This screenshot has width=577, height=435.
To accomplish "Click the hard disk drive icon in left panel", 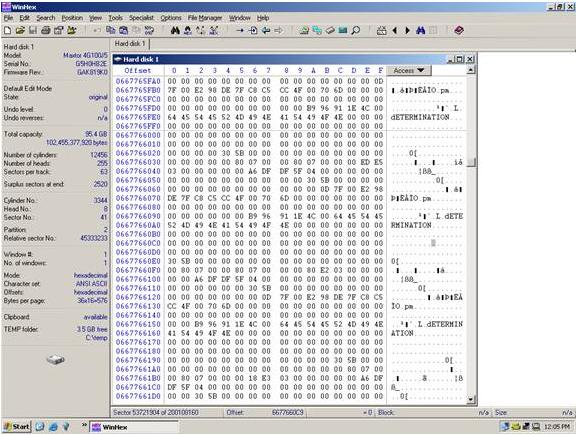I will tap(56, 359).
